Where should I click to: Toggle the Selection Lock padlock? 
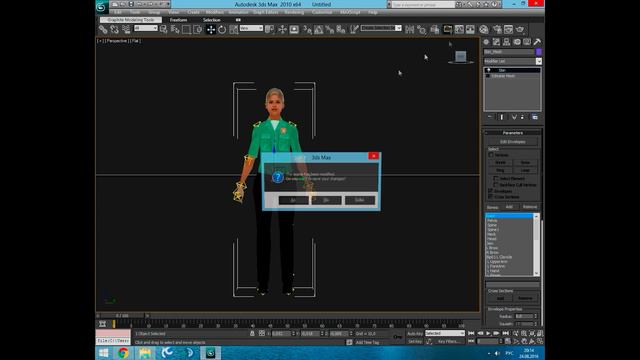[252, 333]
